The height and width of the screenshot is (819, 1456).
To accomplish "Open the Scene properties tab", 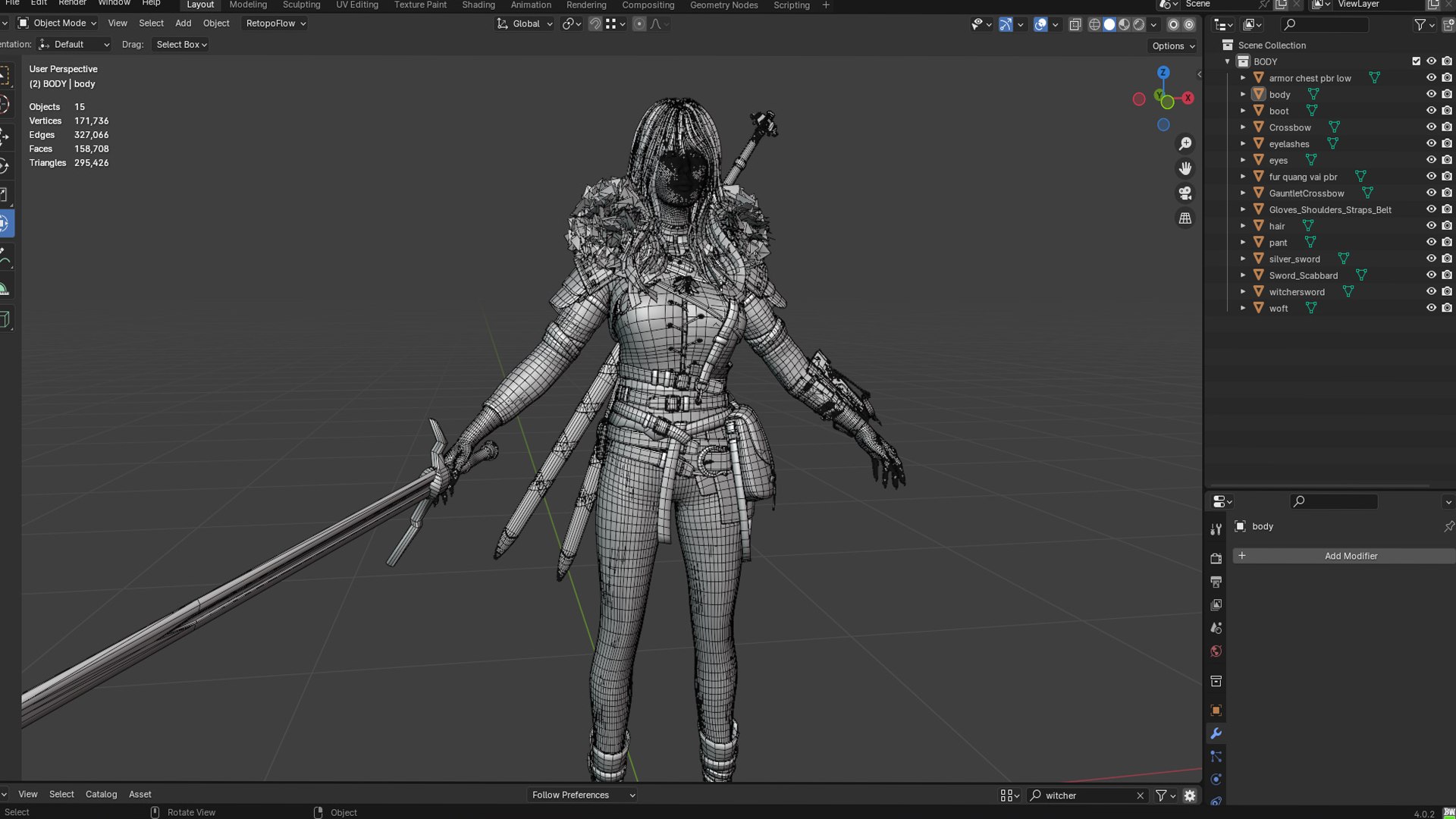I will click(1216, 628).
